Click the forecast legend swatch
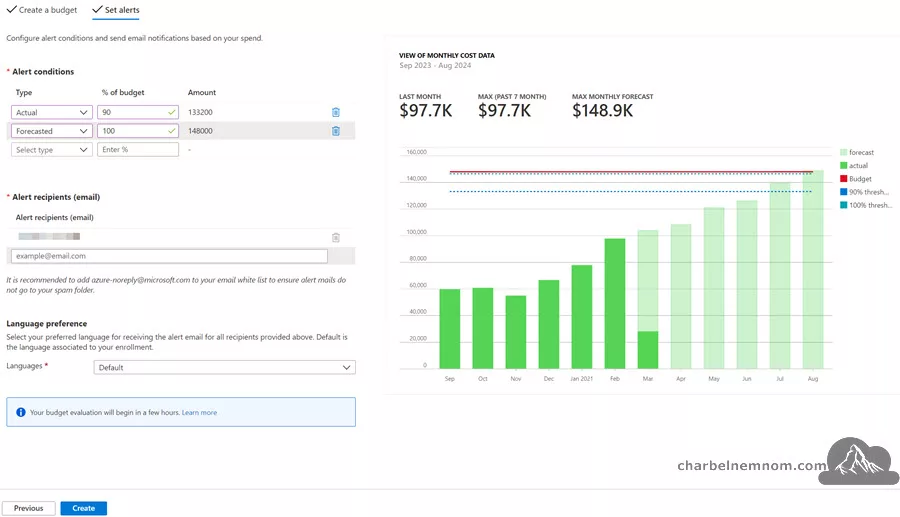Viewport: 900px width, 517px height. (x=843, y=152)
